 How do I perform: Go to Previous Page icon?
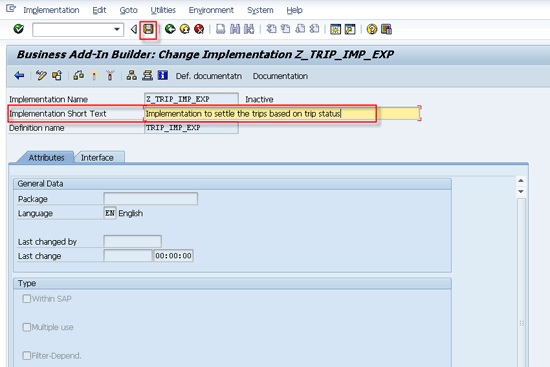click(x=286, y=29)
